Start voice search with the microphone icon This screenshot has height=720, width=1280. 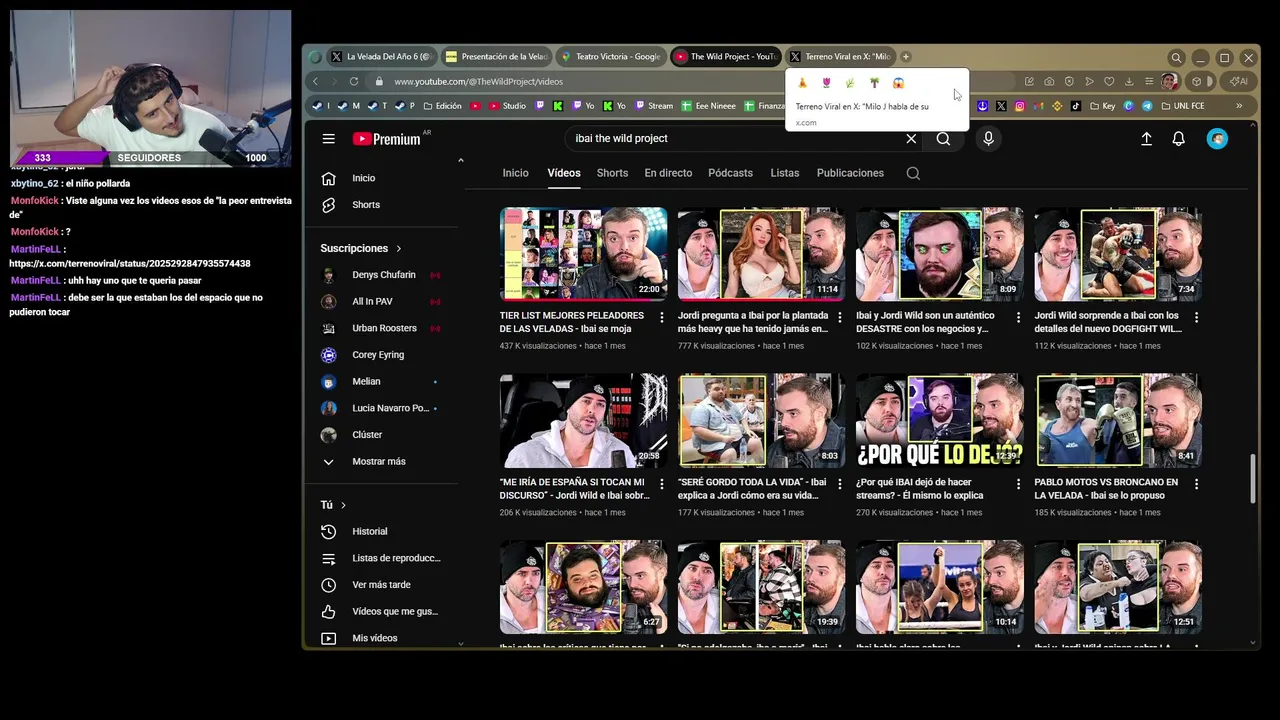click(988, 139)
